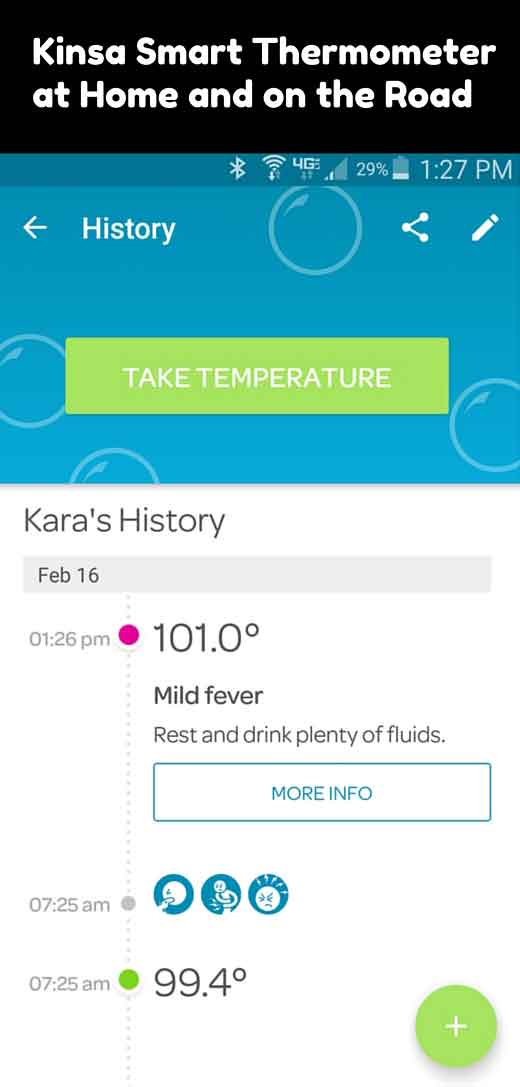Tap the Kara's History heading

[124, 521]
